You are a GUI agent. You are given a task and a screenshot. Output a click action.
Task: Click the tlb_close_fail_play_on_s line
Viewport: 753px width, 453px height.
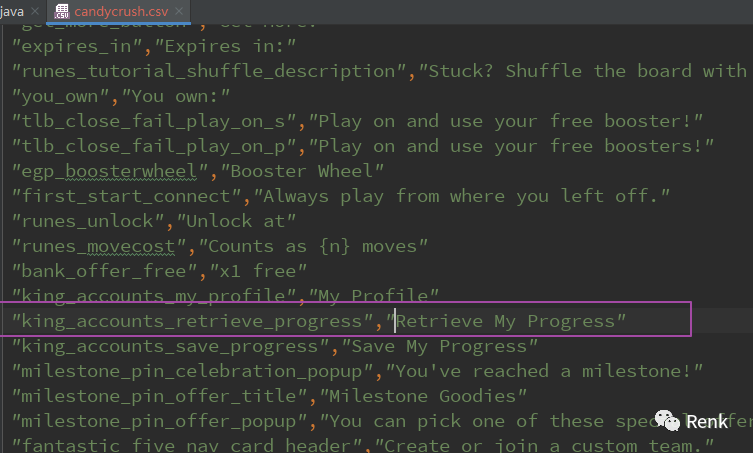pyautogui.click(x=357, y=122)
